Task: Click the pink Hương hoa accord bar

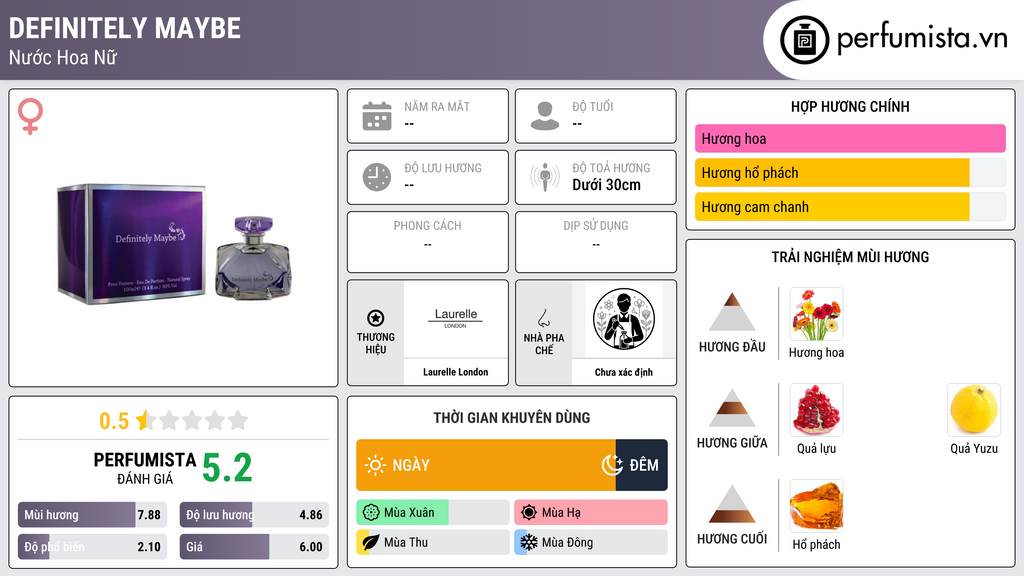Action: tap(850, 138)
